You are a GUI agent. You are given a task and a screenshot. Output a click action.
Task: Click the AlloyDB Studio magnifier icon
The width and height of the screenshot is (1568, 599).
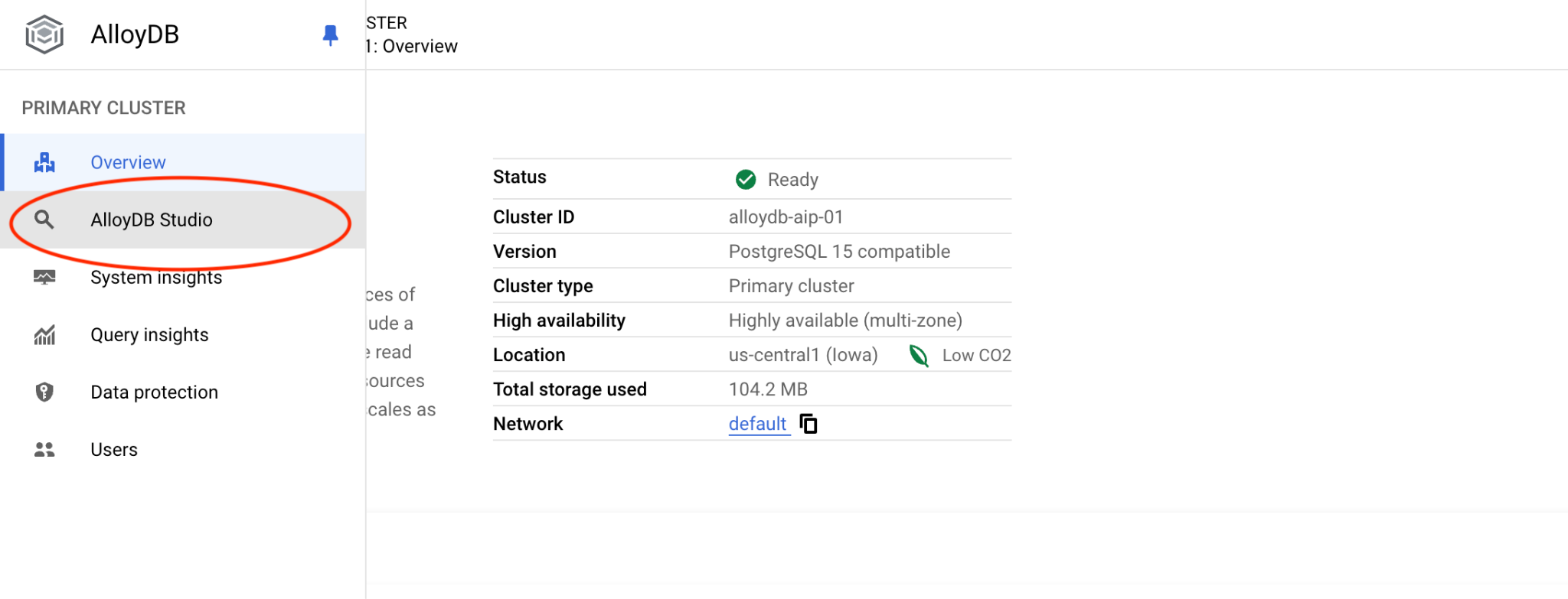pos(44,220)
